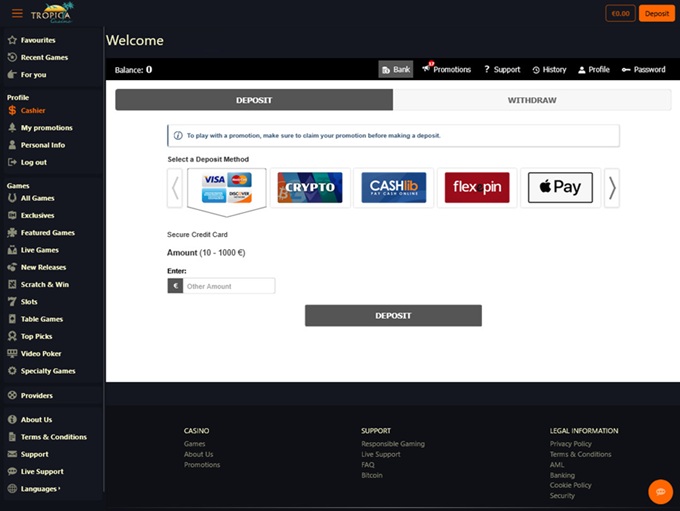Pick the Flexepin payment method
680x511 pixels.
pos(477,187)
